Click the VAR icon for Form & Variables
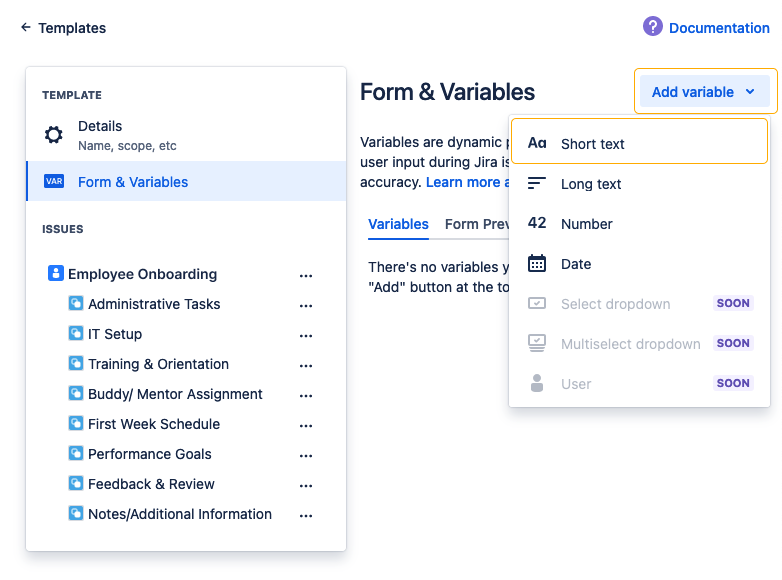 [x=54, y=182]
